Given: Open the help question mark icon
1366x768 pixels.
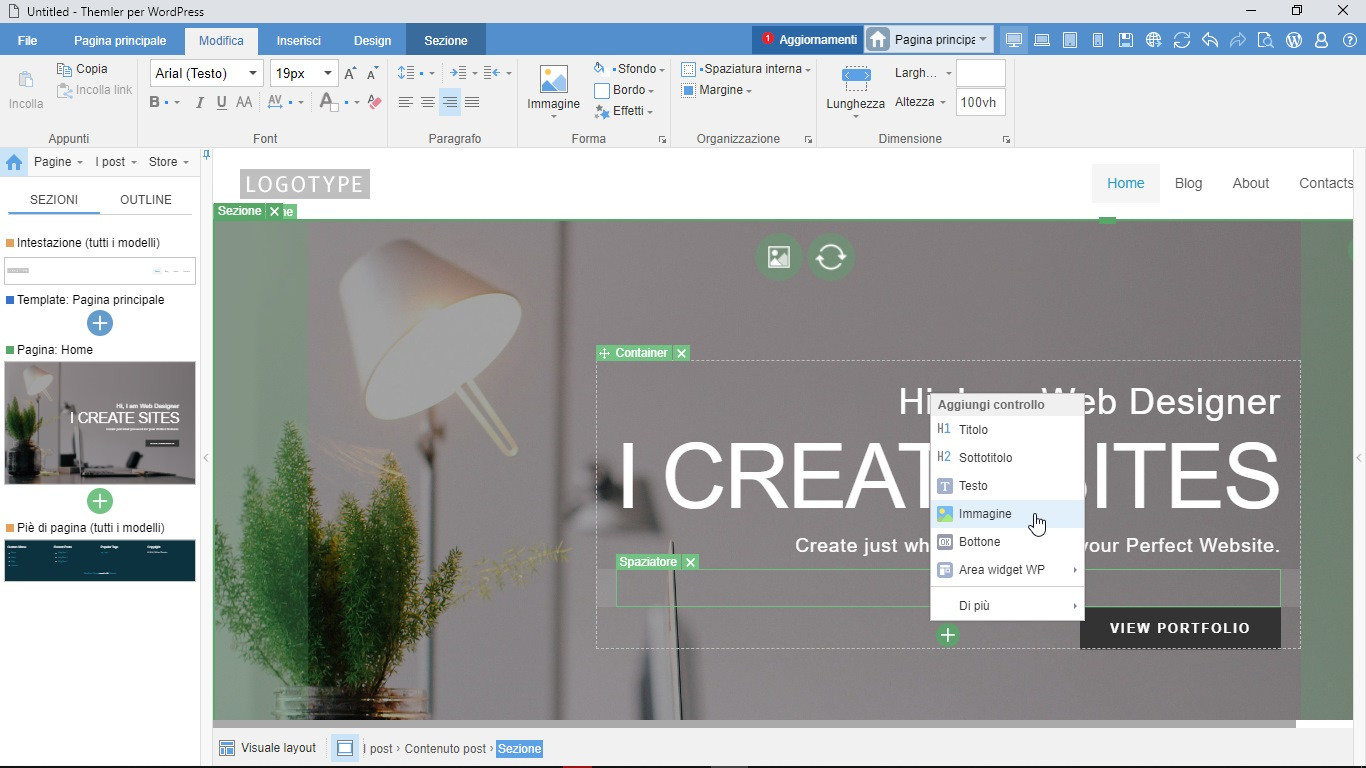Looking at the screenshot, I should coord(1349,40).
